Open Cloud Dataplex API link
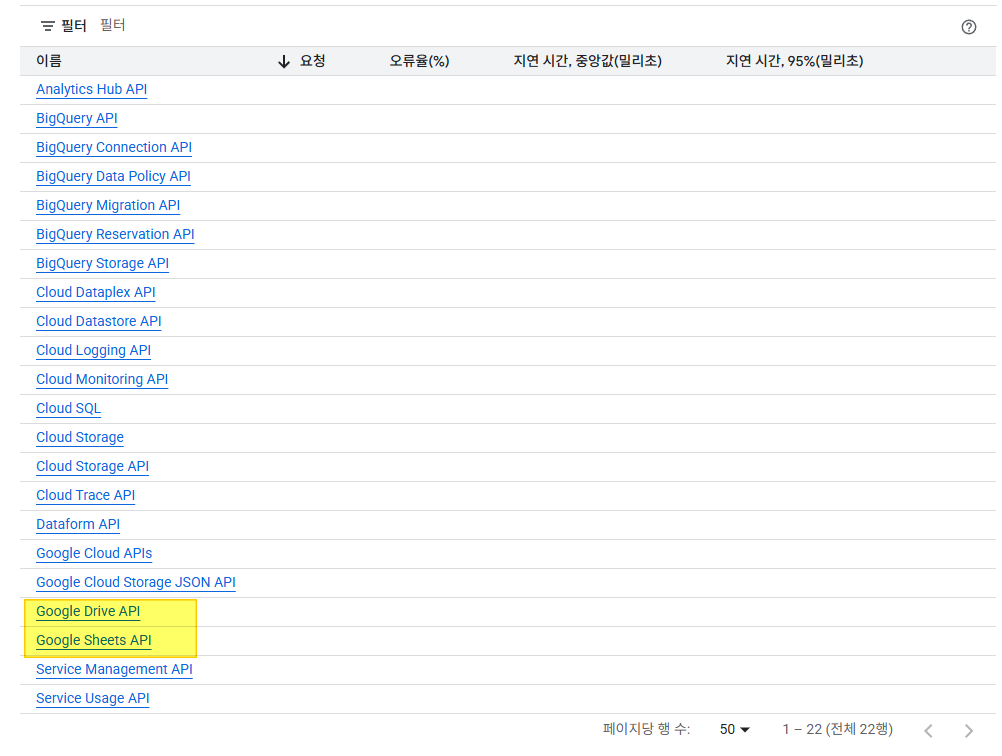Viewport: 1002px width, 756px height. [96, 292]
